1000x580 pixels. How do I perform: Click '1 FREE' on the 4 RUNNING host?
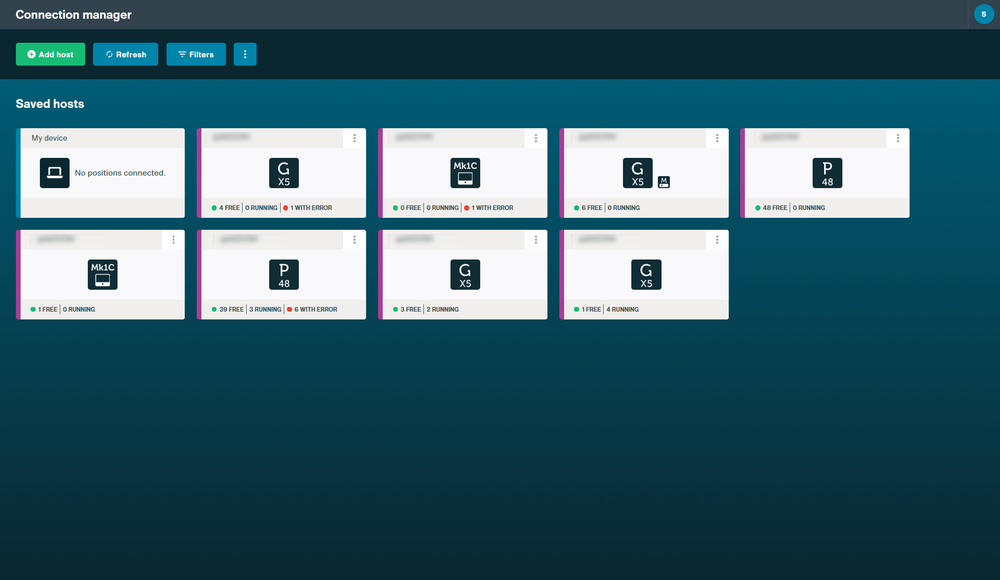[591, 309]
